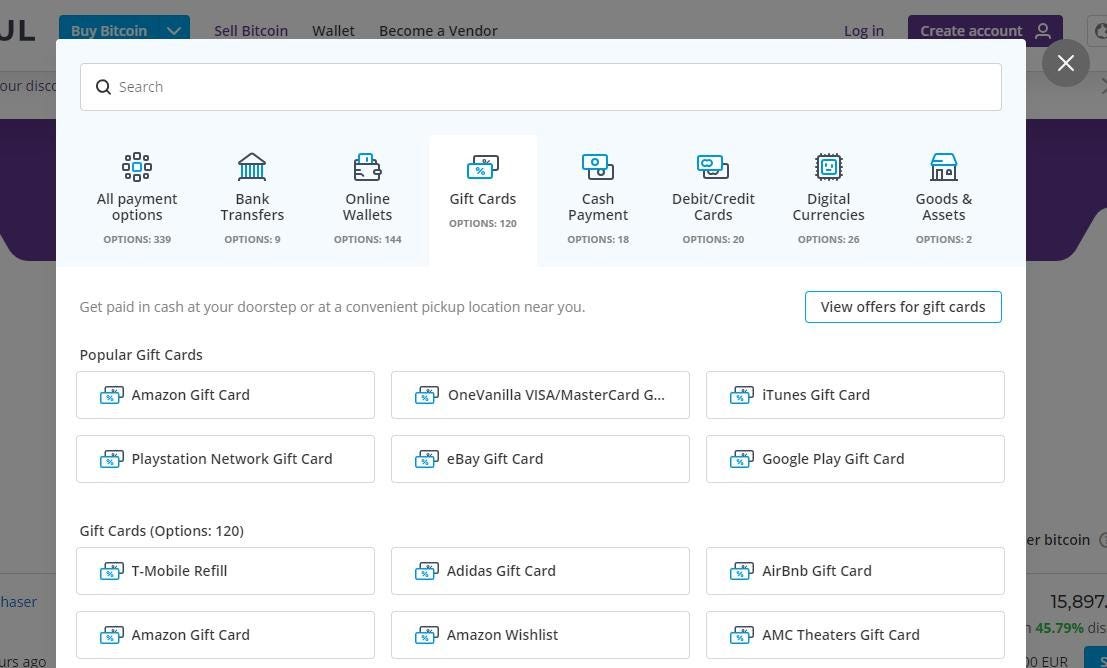
Task: Choose eBay Gift Card option
Action: coord(540,459)
